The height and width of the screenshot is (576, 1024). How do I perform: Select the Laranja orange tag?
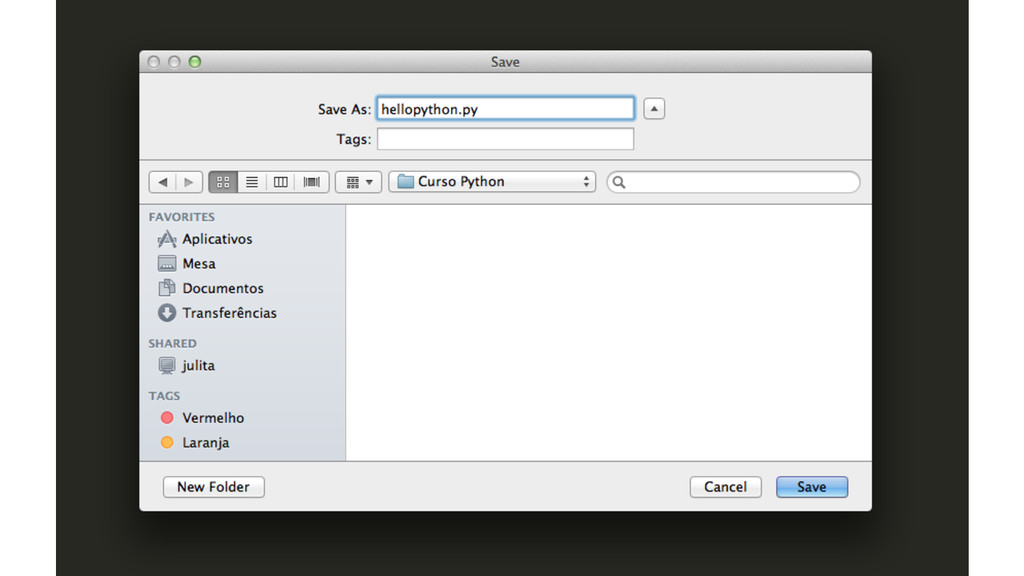tap(195, 443)
